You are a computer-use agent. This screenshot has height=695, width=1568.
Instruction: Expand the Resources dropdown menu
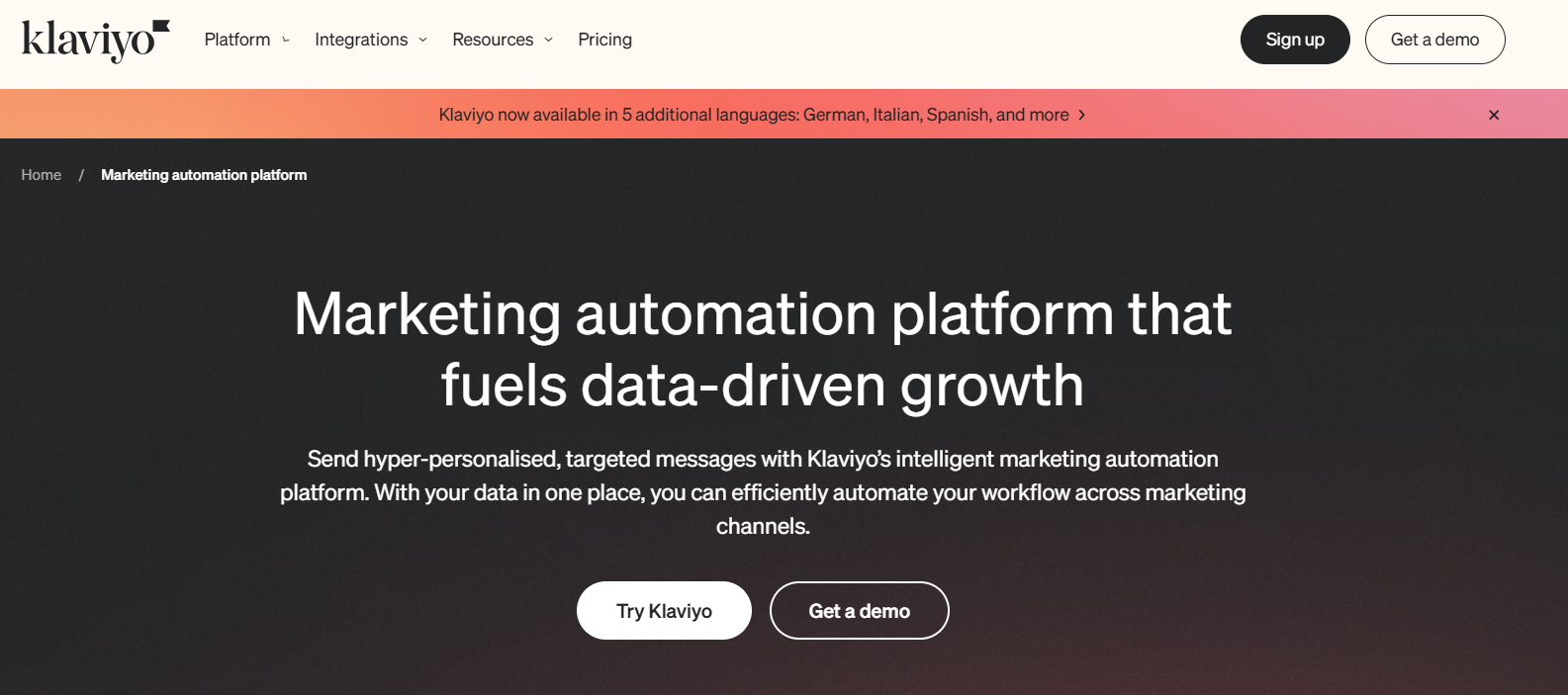[x=503, y=40]
